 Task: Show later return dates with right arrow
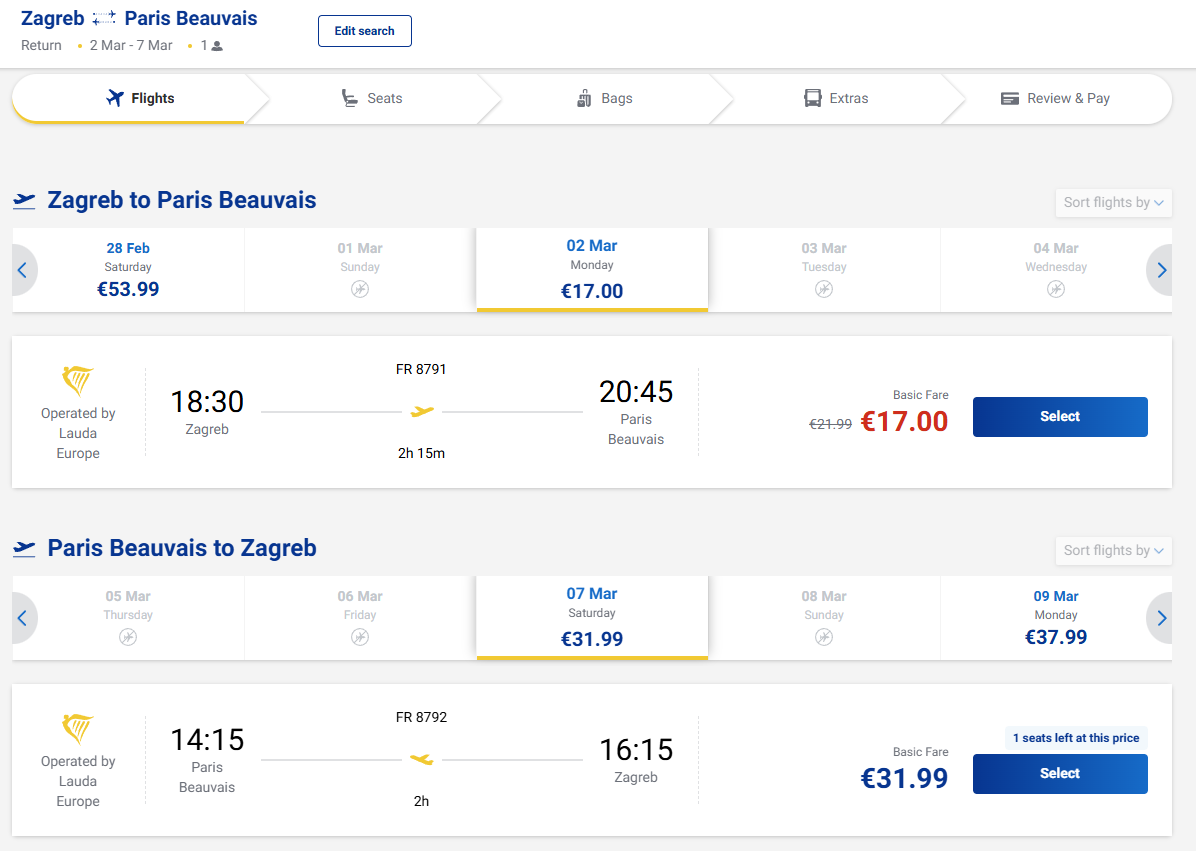(x=1161, y=618)
